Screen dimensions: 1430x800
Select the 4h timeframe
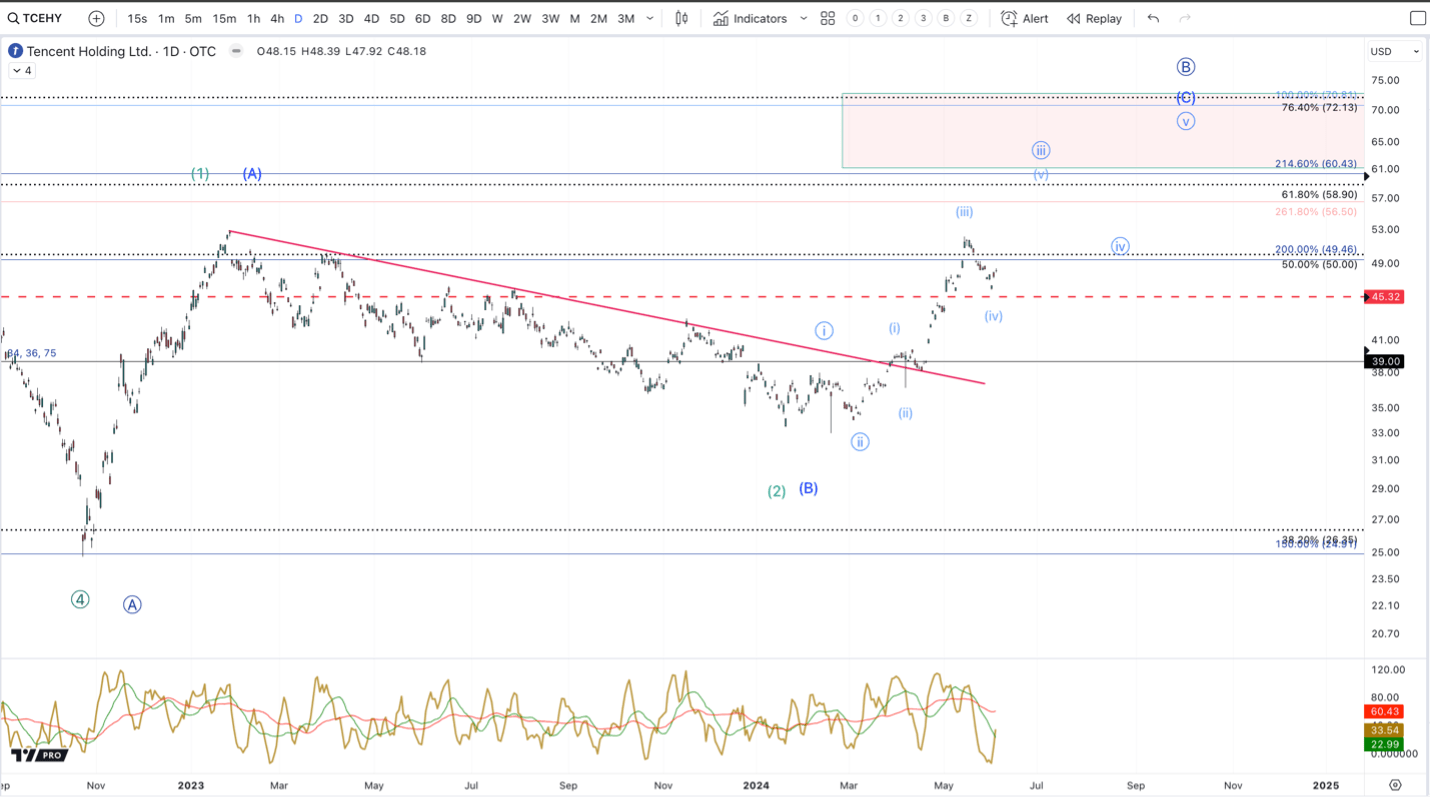click(x=277, y=18)
